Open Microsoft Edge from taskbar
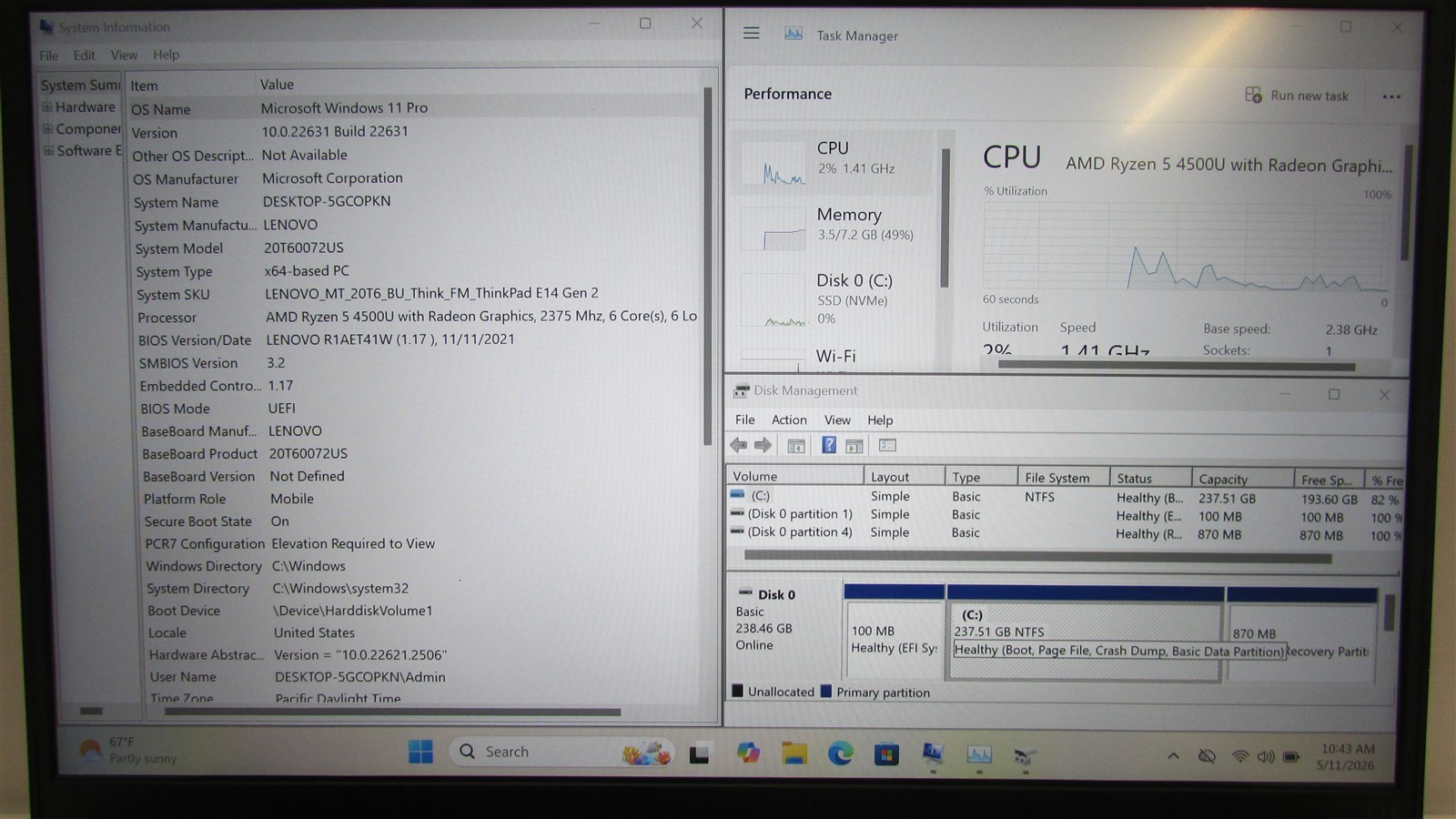Screen dimensions: 1456x819 840,753
